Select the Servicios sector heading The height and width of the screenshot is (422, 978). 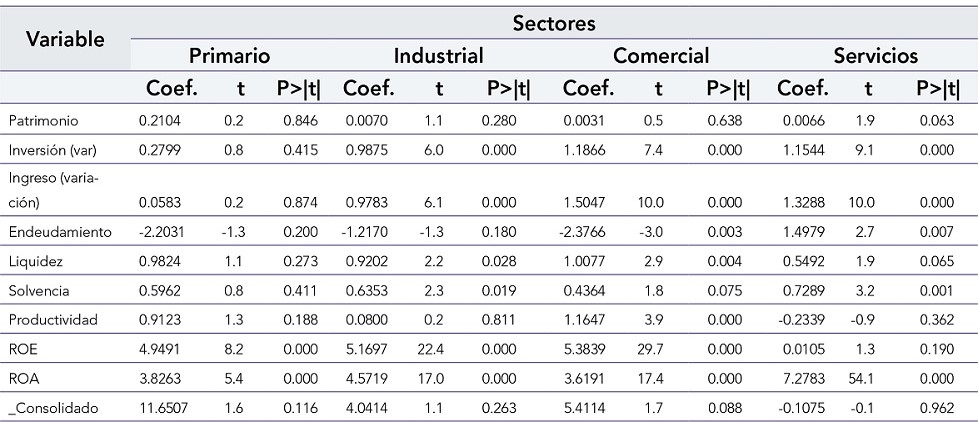[x=876, y=55]
